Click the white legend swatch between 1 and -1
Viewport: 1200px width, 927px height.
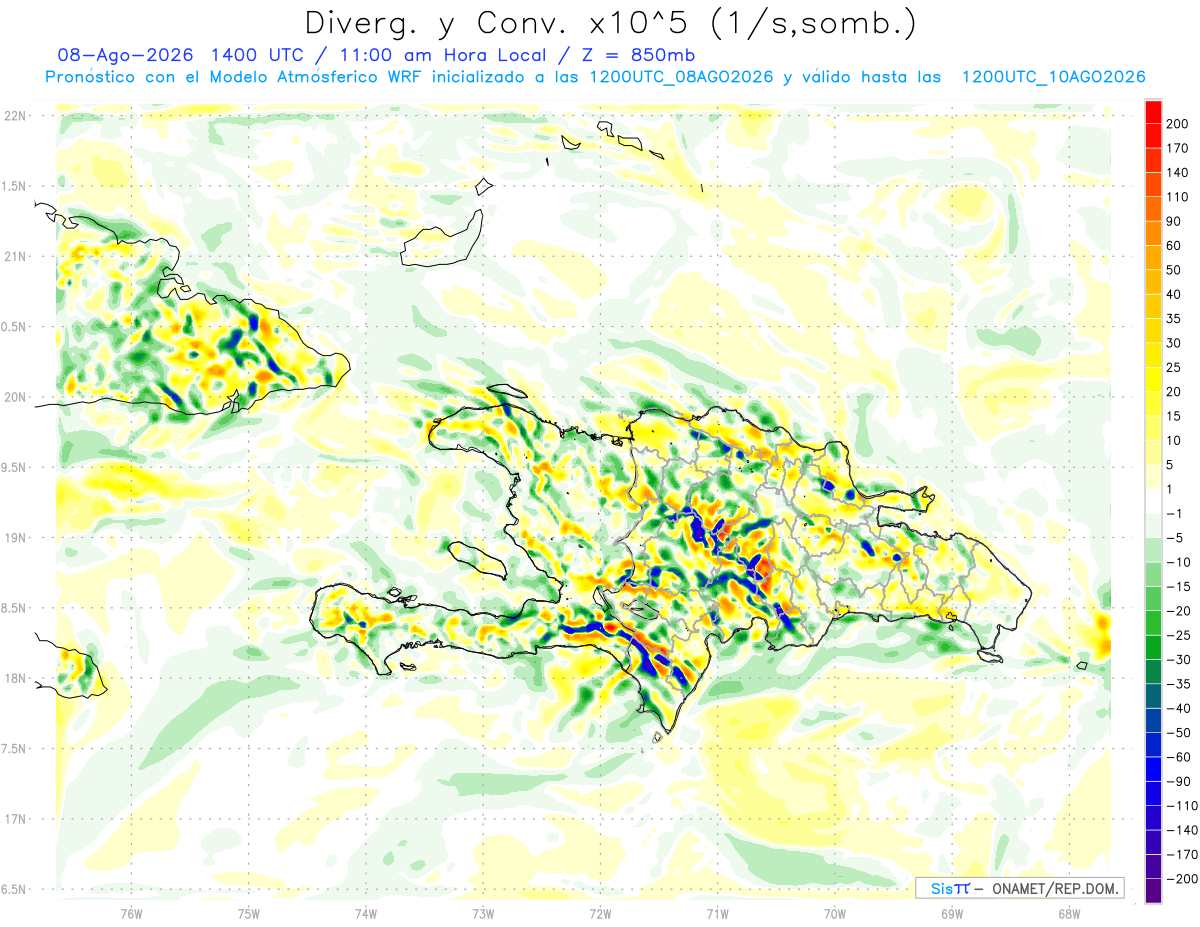pyautogui.click(x=1153, y=501)
